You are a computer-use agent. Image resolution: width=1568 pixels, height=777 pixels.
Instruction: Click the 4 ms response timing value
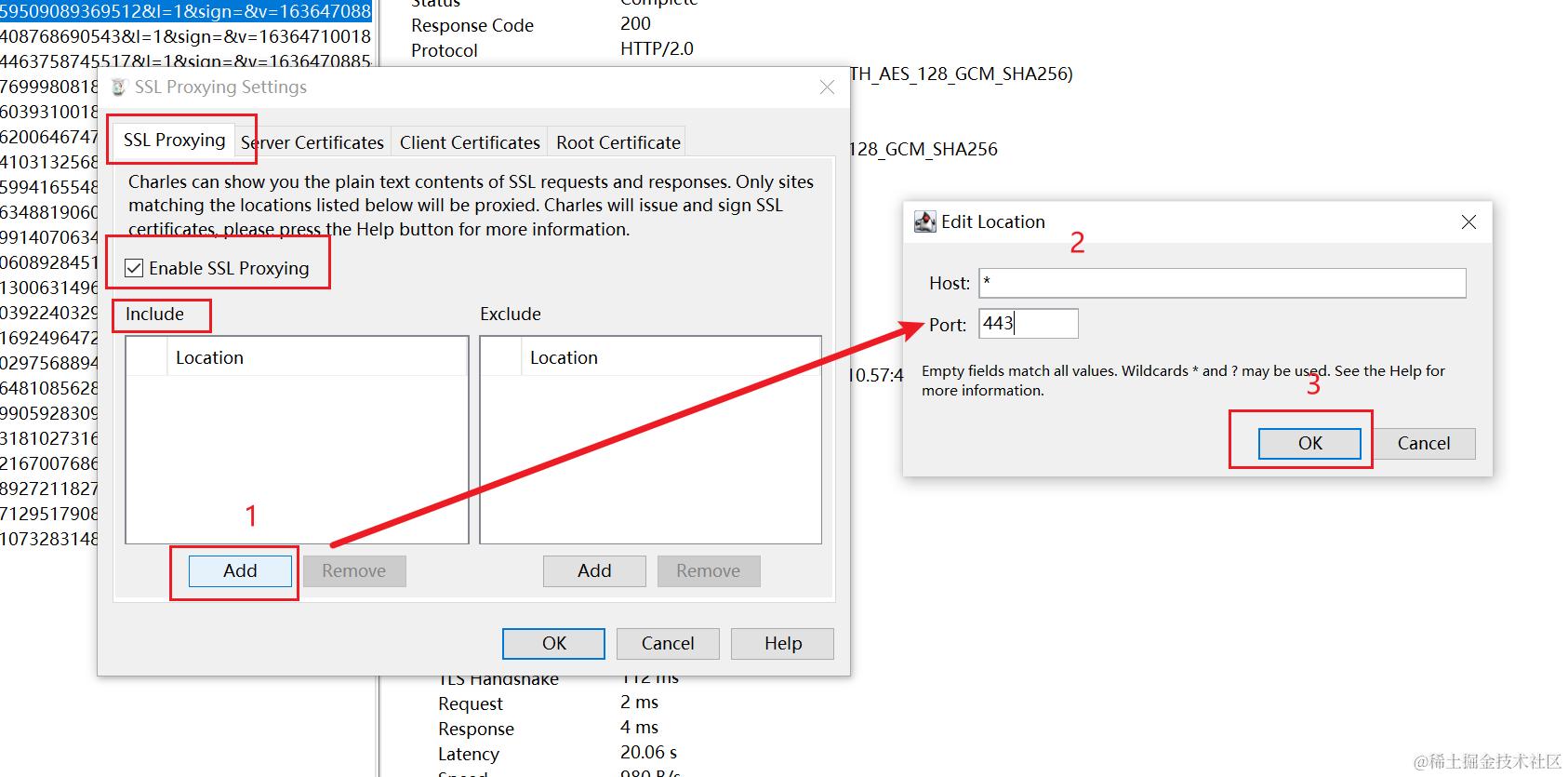639,727
